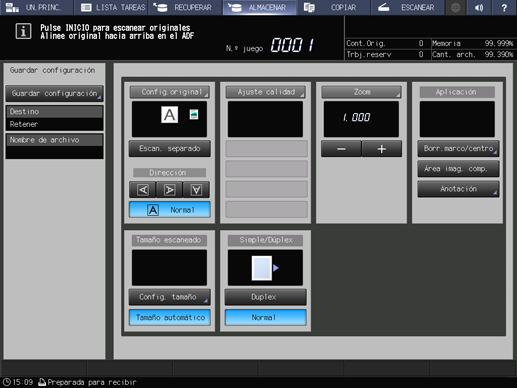Open Config. tamaño settings
517x388 pixels.
(170, 297)
